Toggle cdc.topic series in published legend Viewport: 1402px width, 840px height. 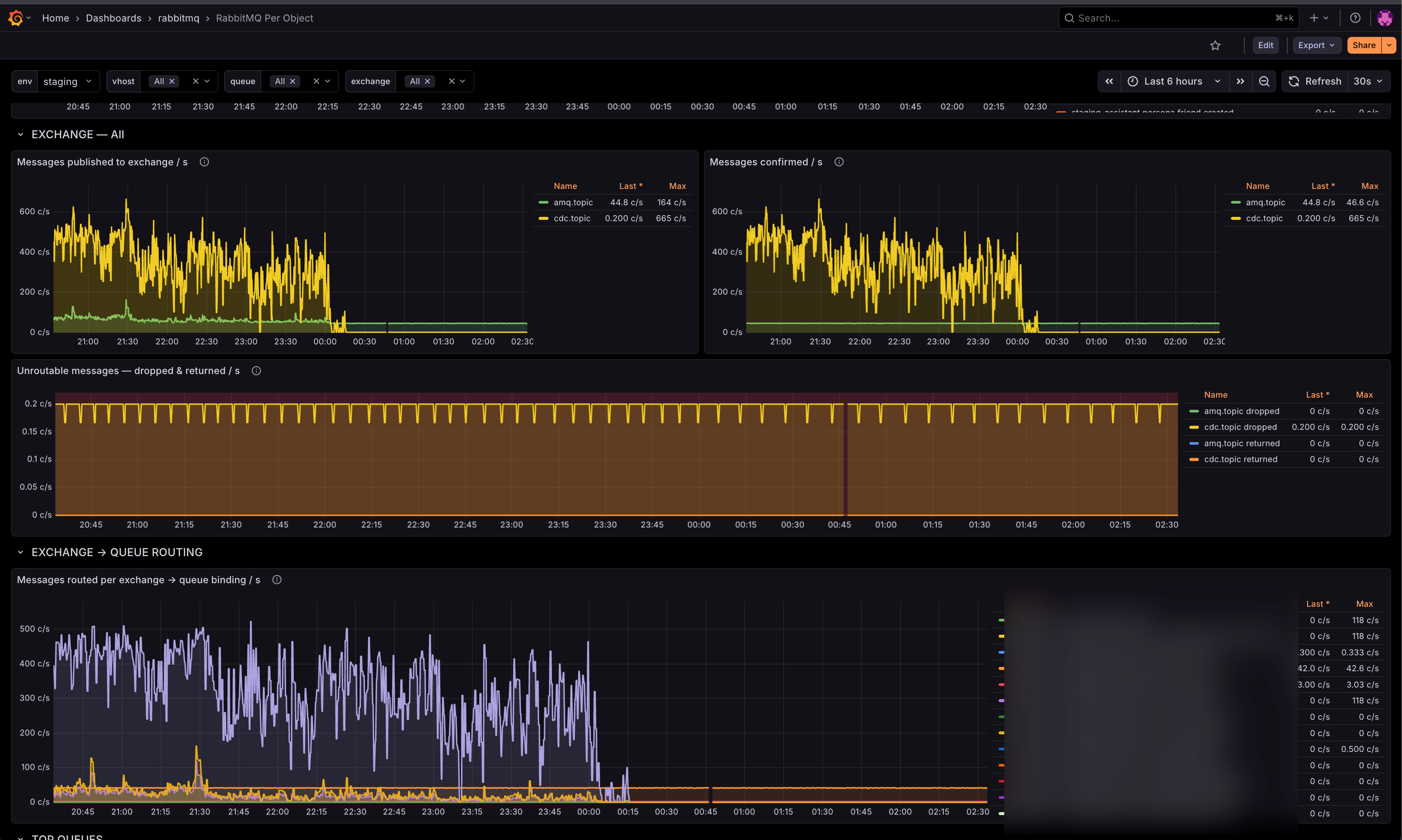(572, 219)
